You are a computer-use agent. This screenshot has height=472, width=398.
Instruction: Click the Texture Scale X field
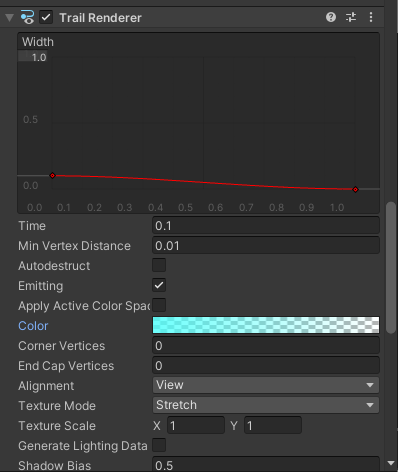(x=196, y=425)
